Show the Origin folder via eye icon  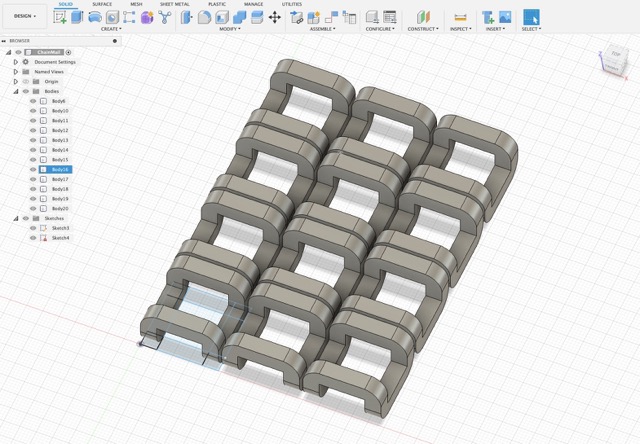(26, 81)
